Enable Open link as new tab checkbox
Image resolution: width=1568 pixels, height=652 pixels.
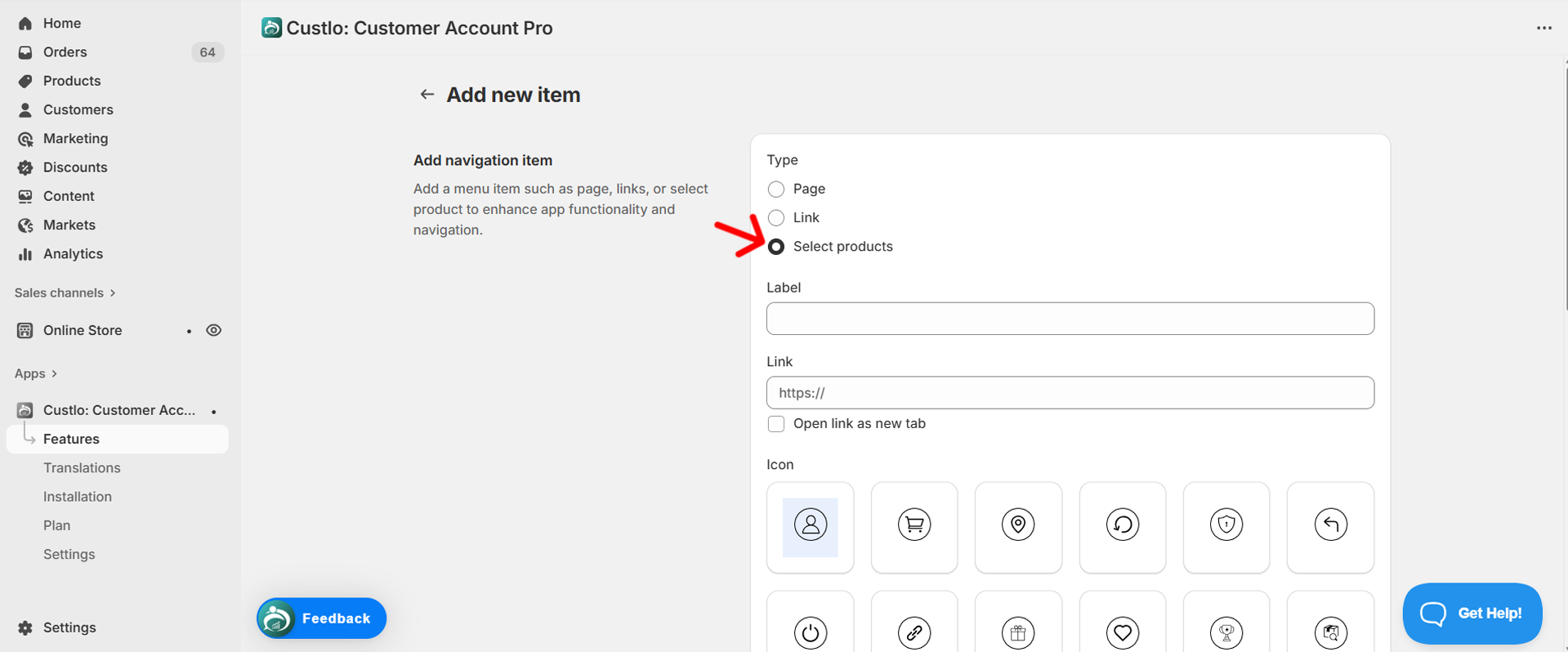point(776,424)
